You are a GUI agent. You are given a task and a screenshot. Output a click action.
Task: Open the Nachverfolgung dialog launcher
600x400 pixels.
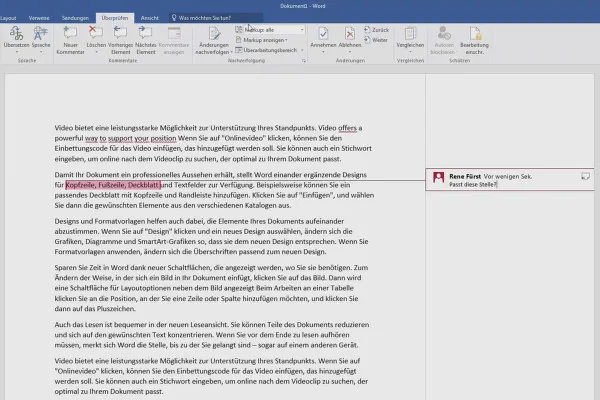pos(304,60)
